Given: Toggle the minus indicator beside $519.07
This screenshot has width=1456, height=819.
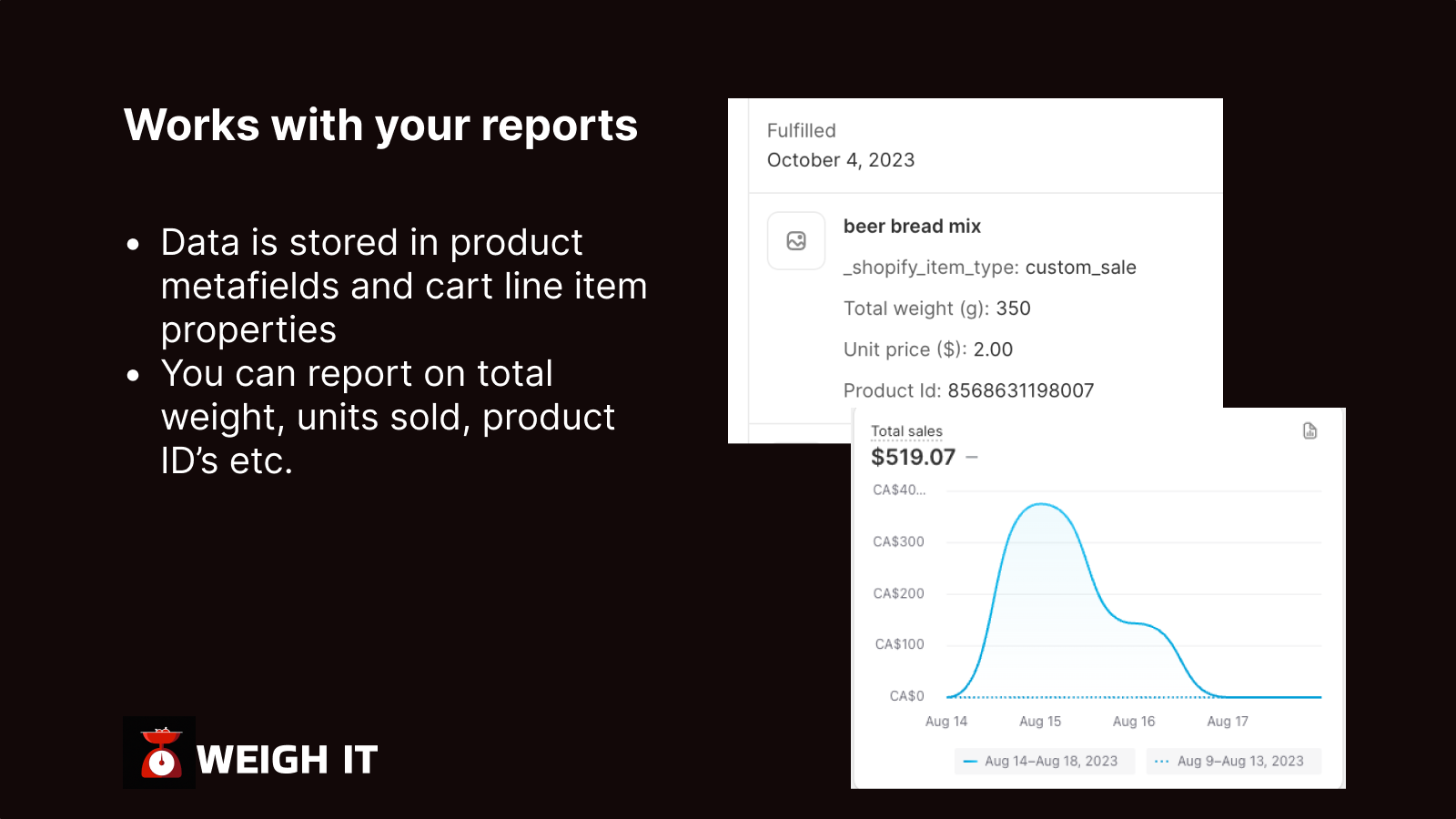Looking at the screenshot, I should pyautogui.click(x=970, y=458).
